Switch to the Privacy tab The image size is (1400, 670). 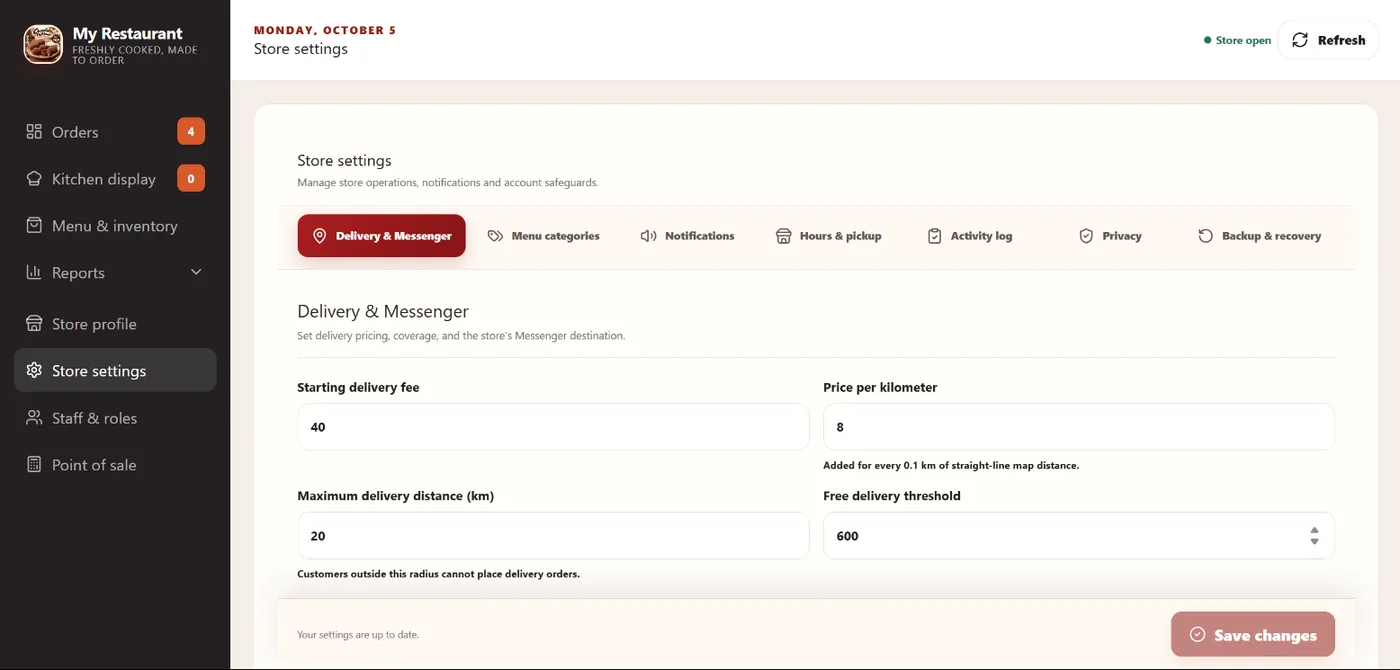point(1109,236)
